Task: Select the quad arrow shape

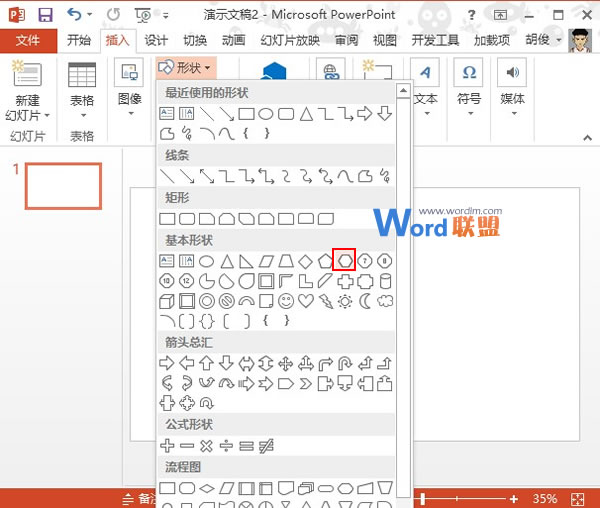Action: click(x=286, y=363)
